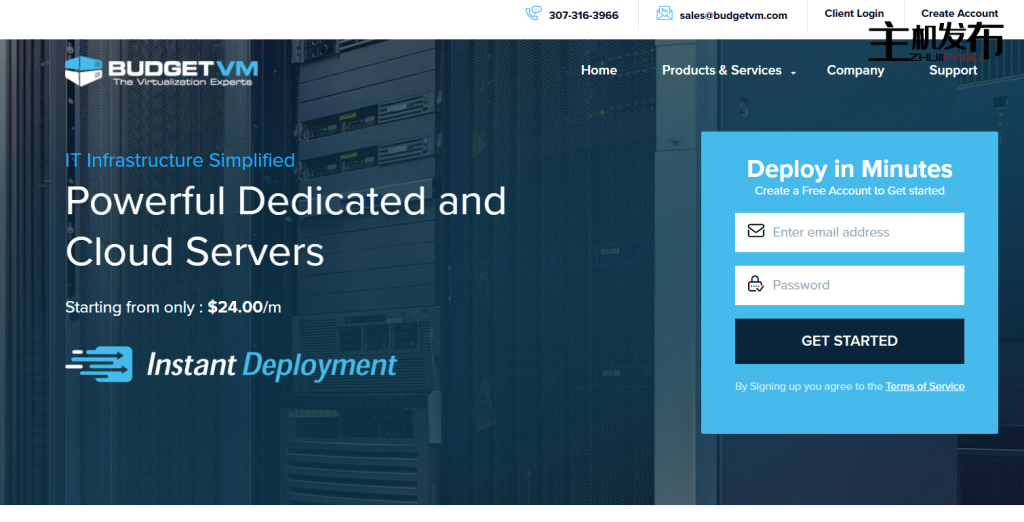Click the Instant Deployment speed arrows icon
Viewport: 1024px width, 522px height.
pyautogui.click(x=99, y=364)
